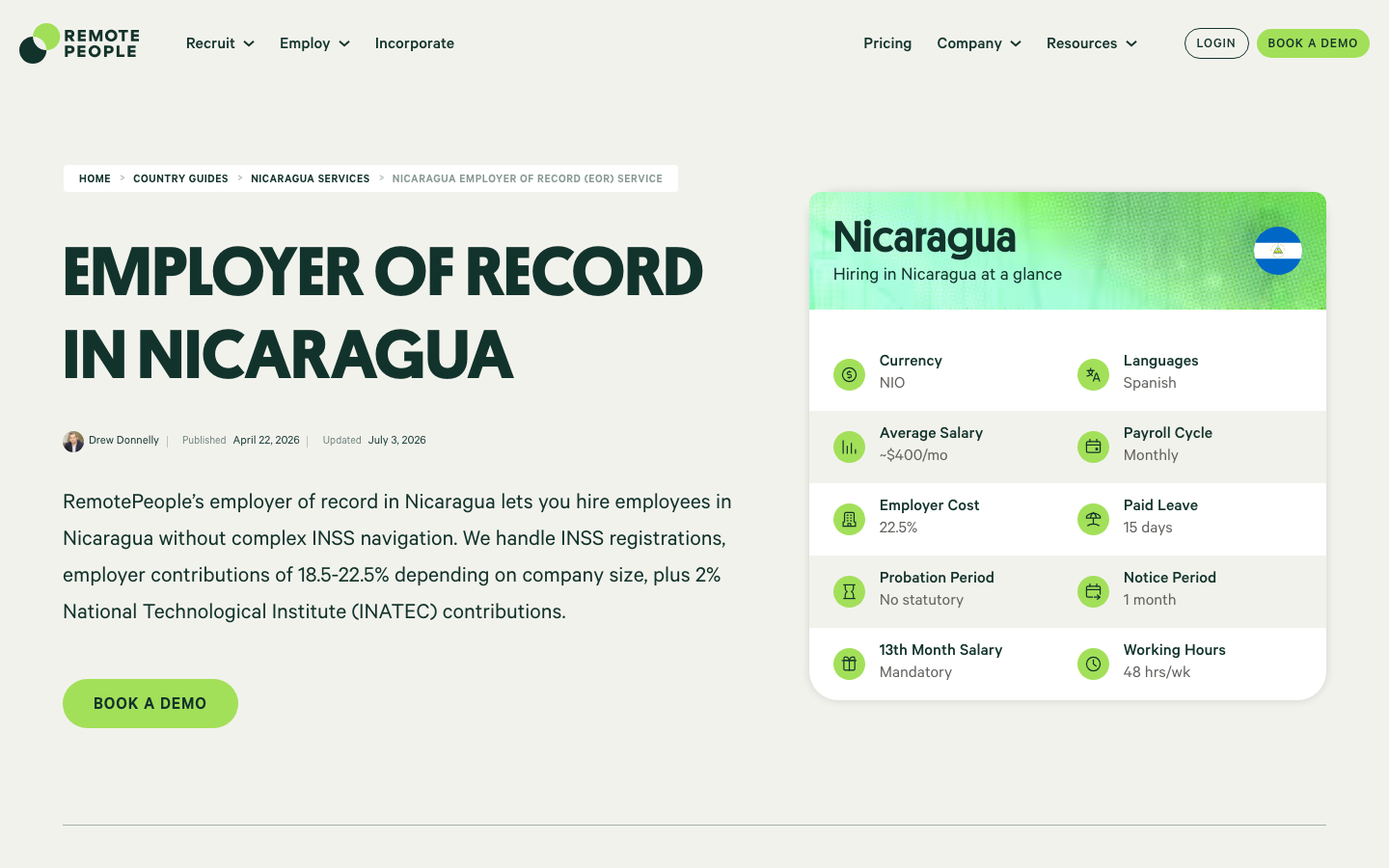
Task: Click the large BOOK A DEMO button below intro
Action: point(150,703)
